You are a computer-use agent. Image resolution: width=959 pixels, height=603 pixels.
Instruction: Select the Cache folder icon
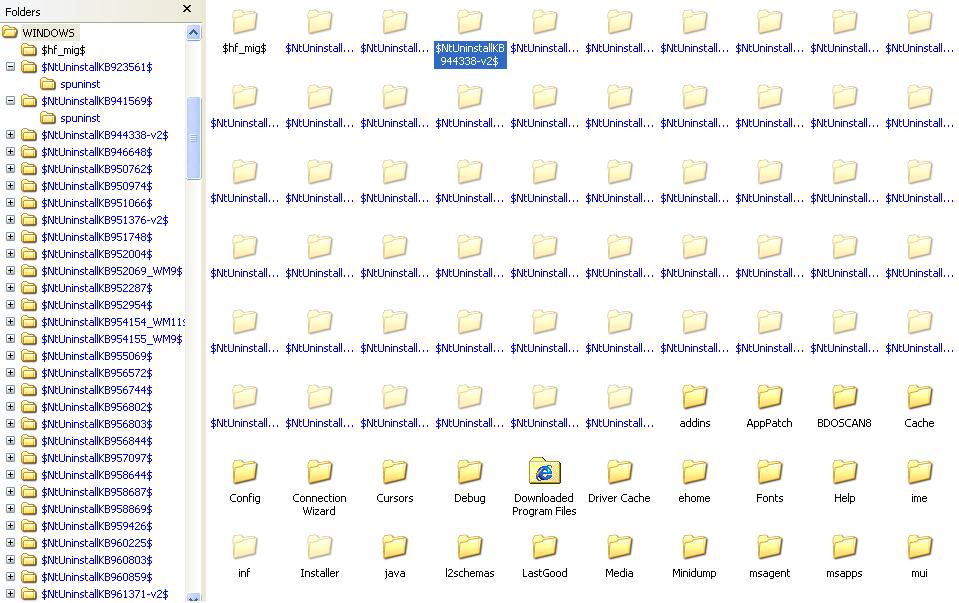[x=919, y=397]
